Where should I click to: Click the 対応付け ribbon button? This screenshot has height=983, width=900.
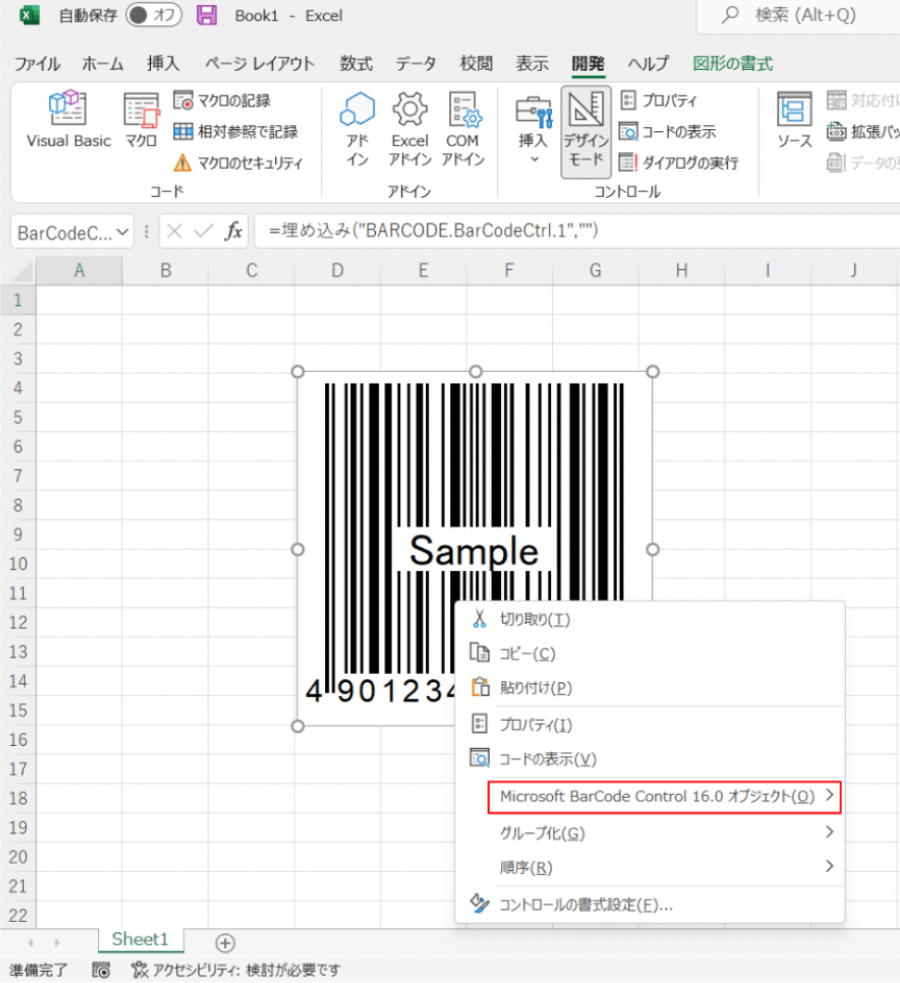point(862,100)
